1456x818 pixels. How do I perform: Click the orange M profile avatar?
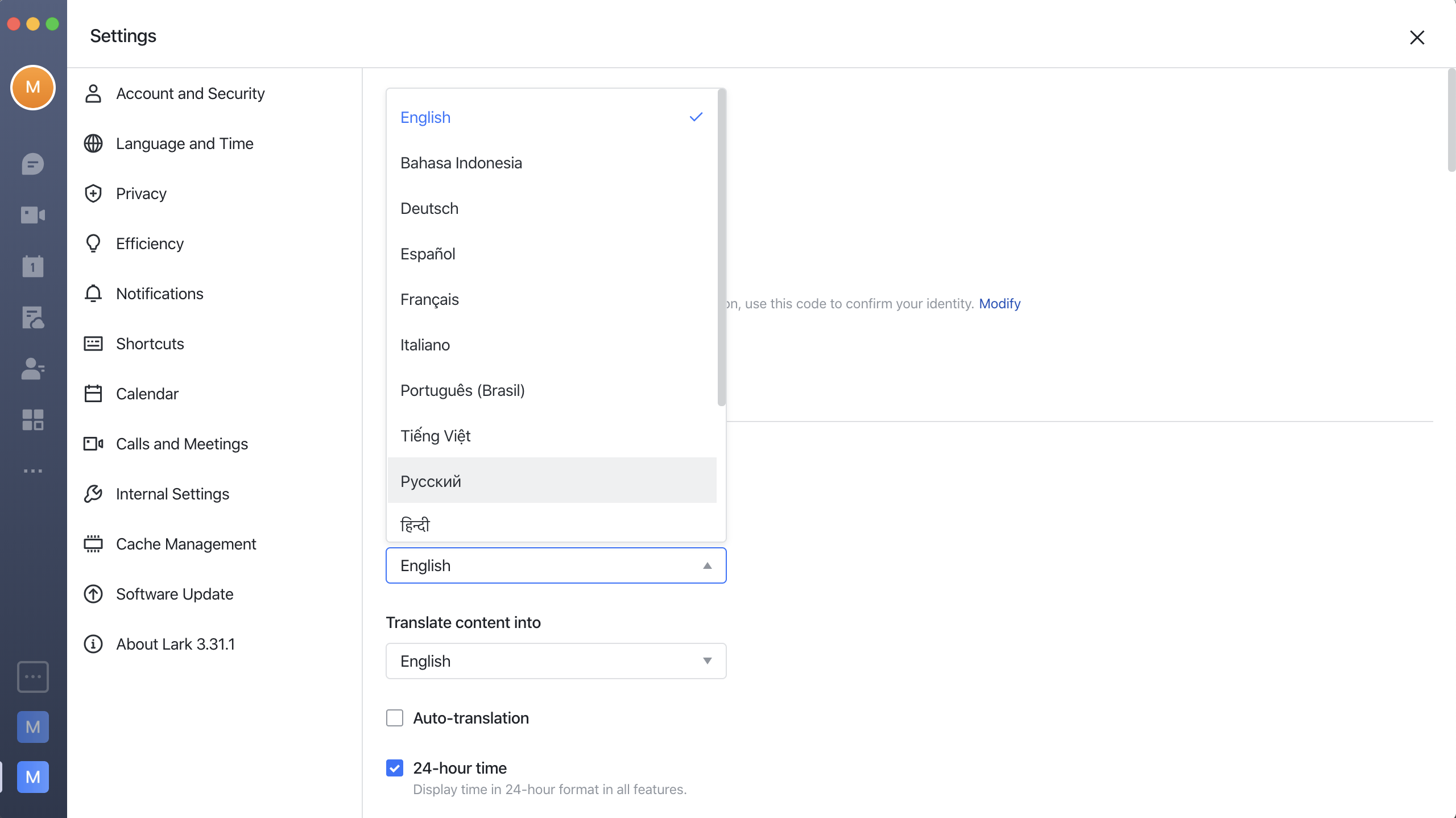tap(33, 87)
